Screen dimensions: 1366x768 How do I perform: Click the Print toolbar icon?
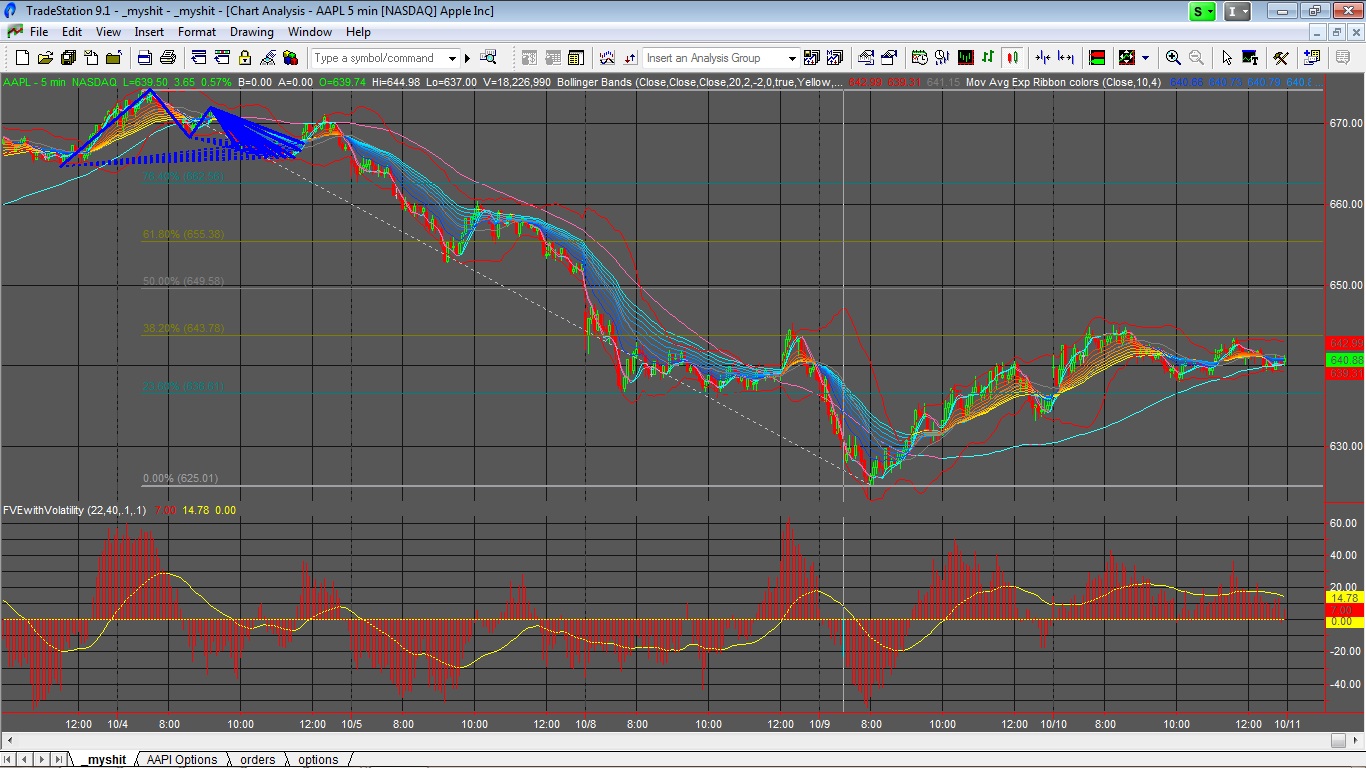168,58
